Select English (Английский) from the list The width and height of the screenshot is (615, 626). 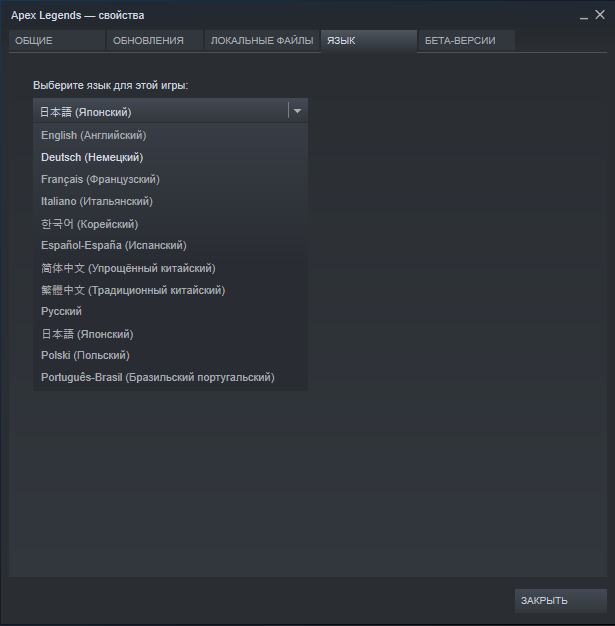pos(170,135)
